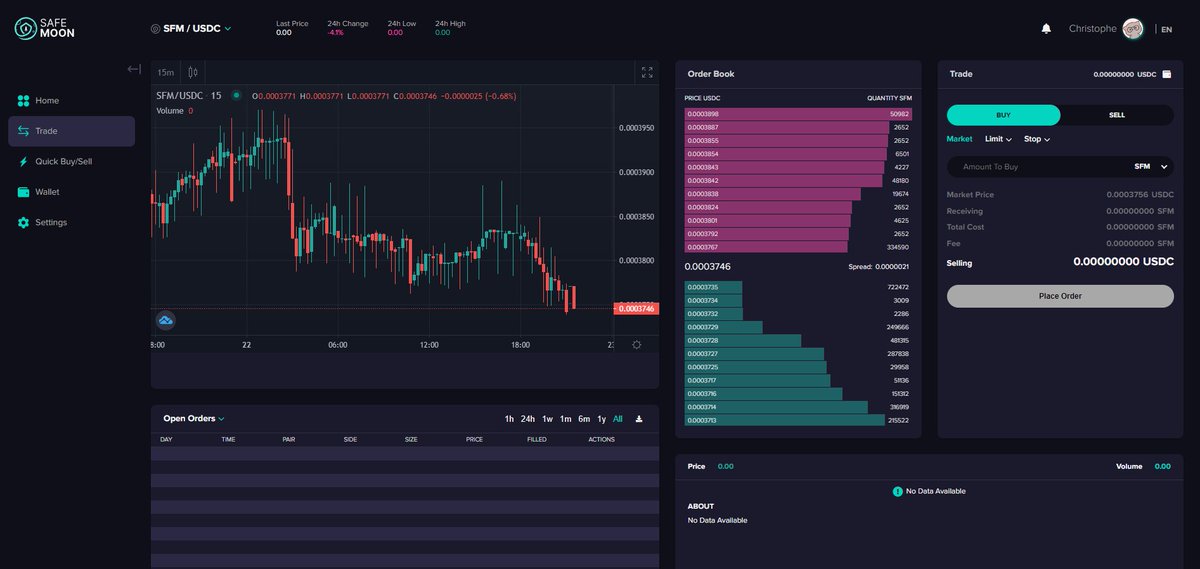
Task: Show All orders filter
Action: (x=618, y=419)
